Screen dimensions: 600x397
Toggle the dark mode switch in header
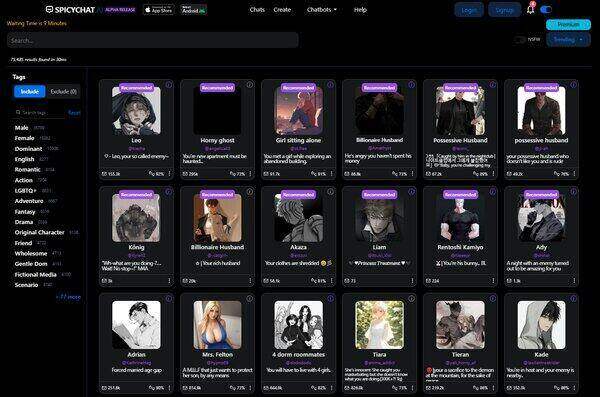546,10
